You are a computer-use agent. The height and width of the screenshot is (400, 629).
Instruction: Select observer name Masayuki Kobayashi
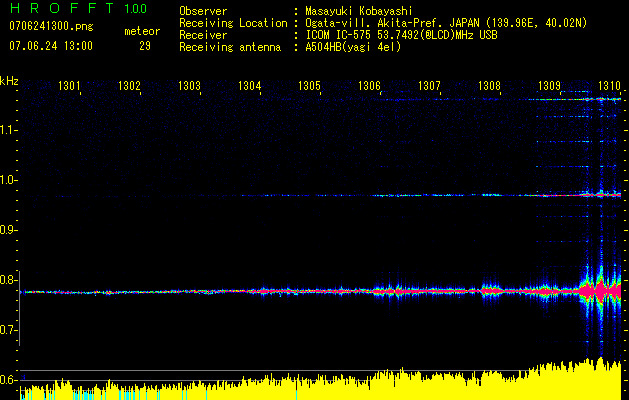coord(359,11)
